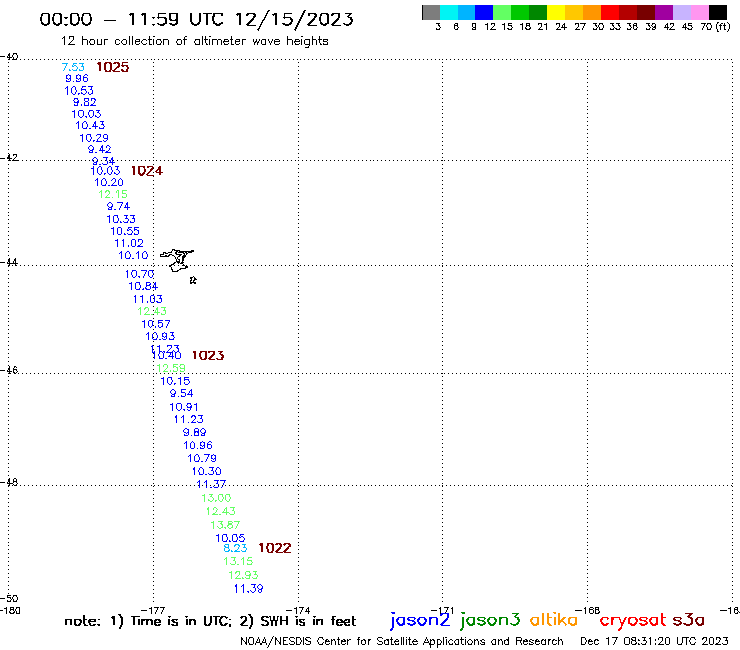Select the black swatch at legend end

click(718, 12)
